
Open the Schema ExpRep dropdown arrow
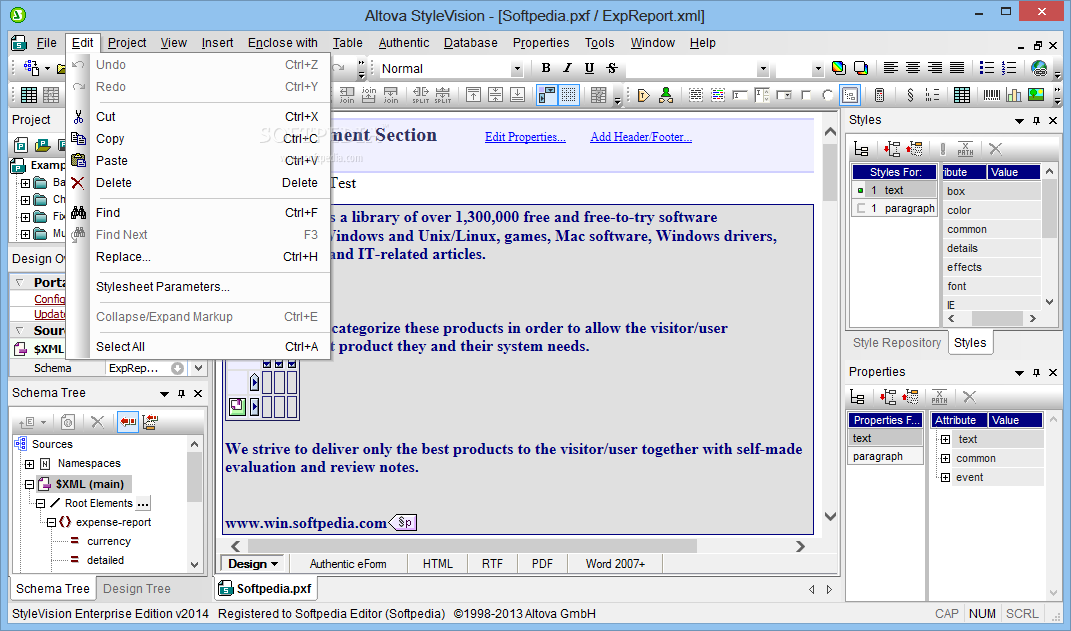pos(198,368)
